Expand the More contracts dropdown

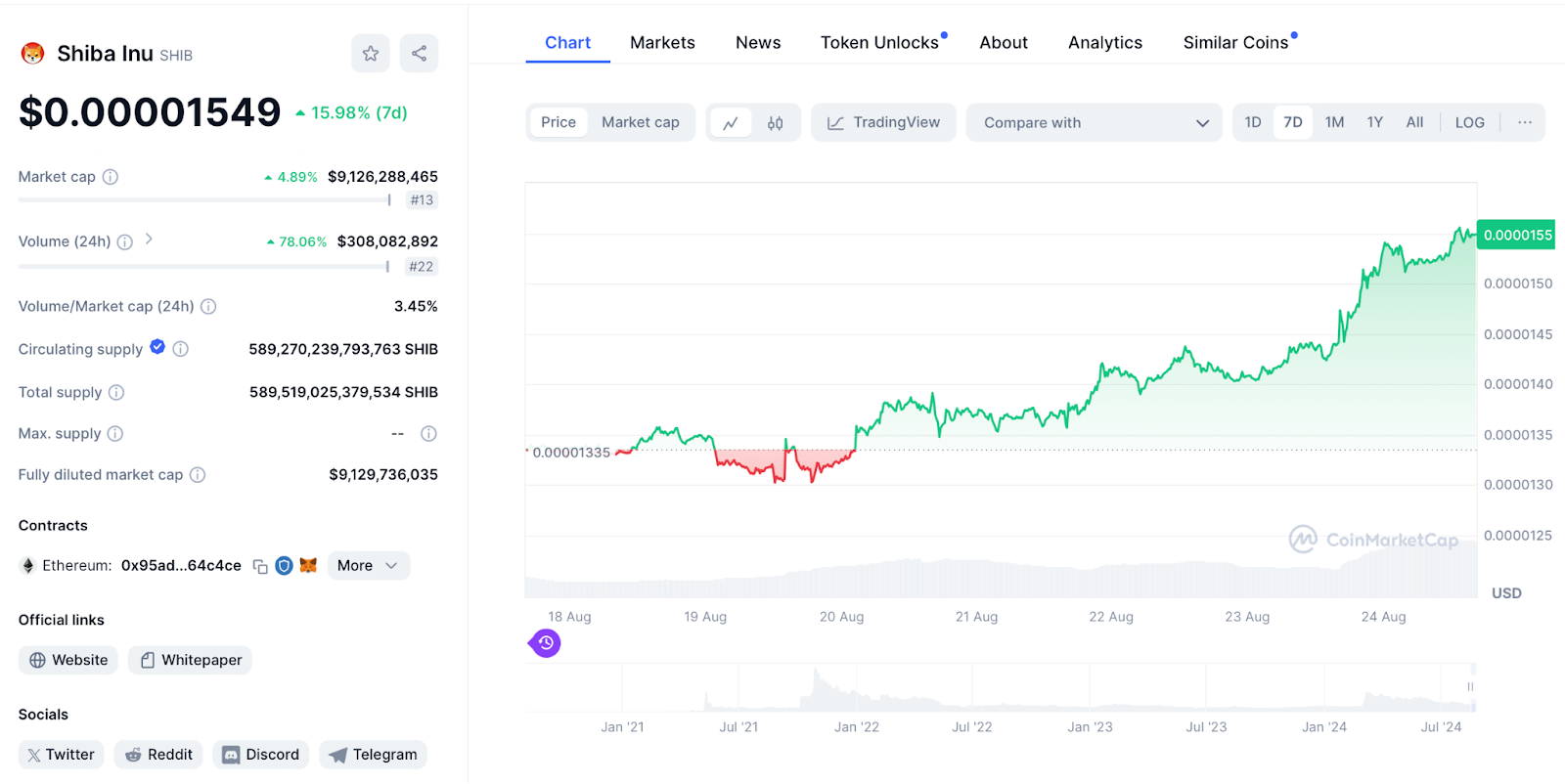(x=368, y=566)
